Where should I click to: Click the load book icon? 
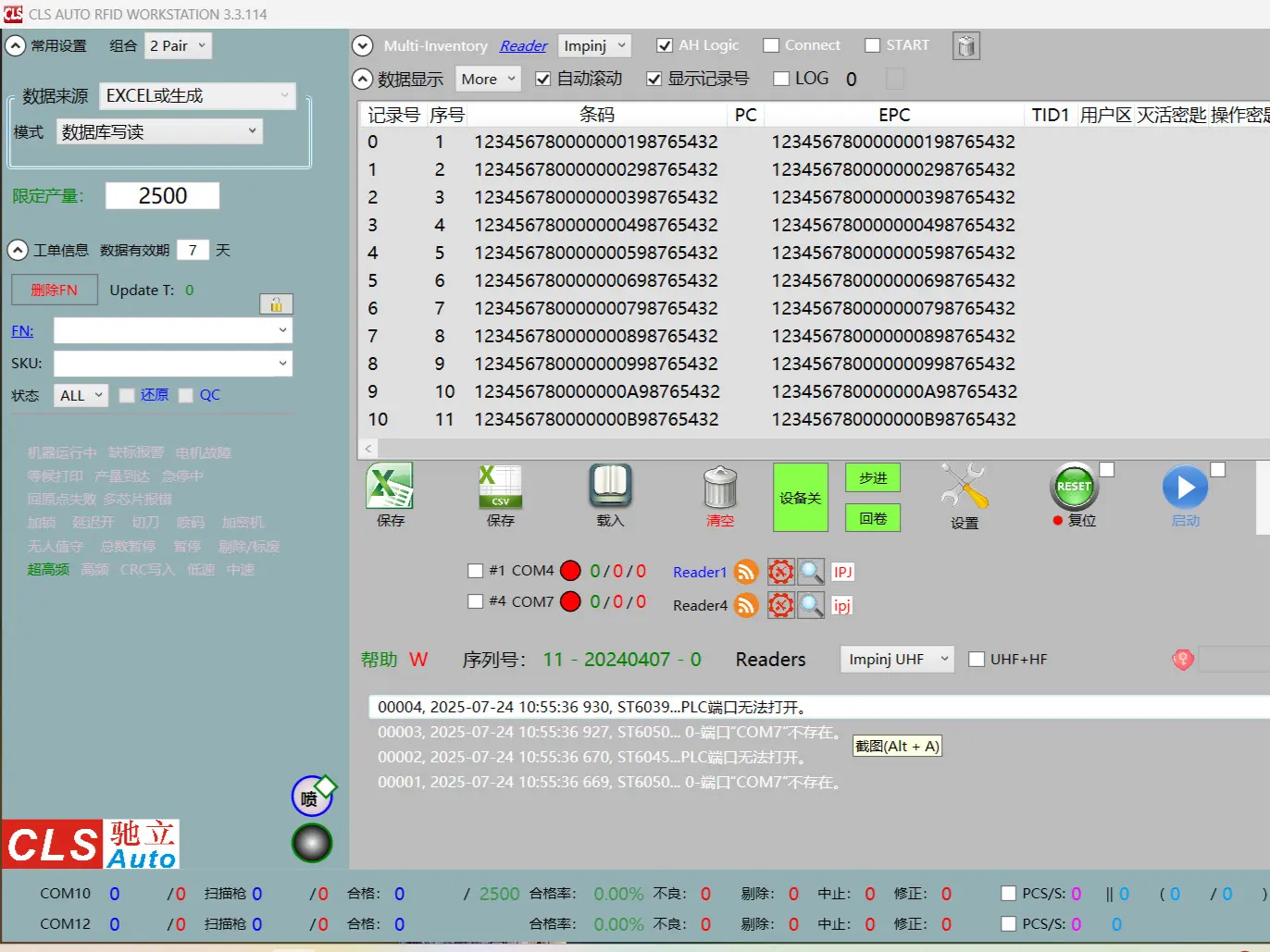point(610,487)
